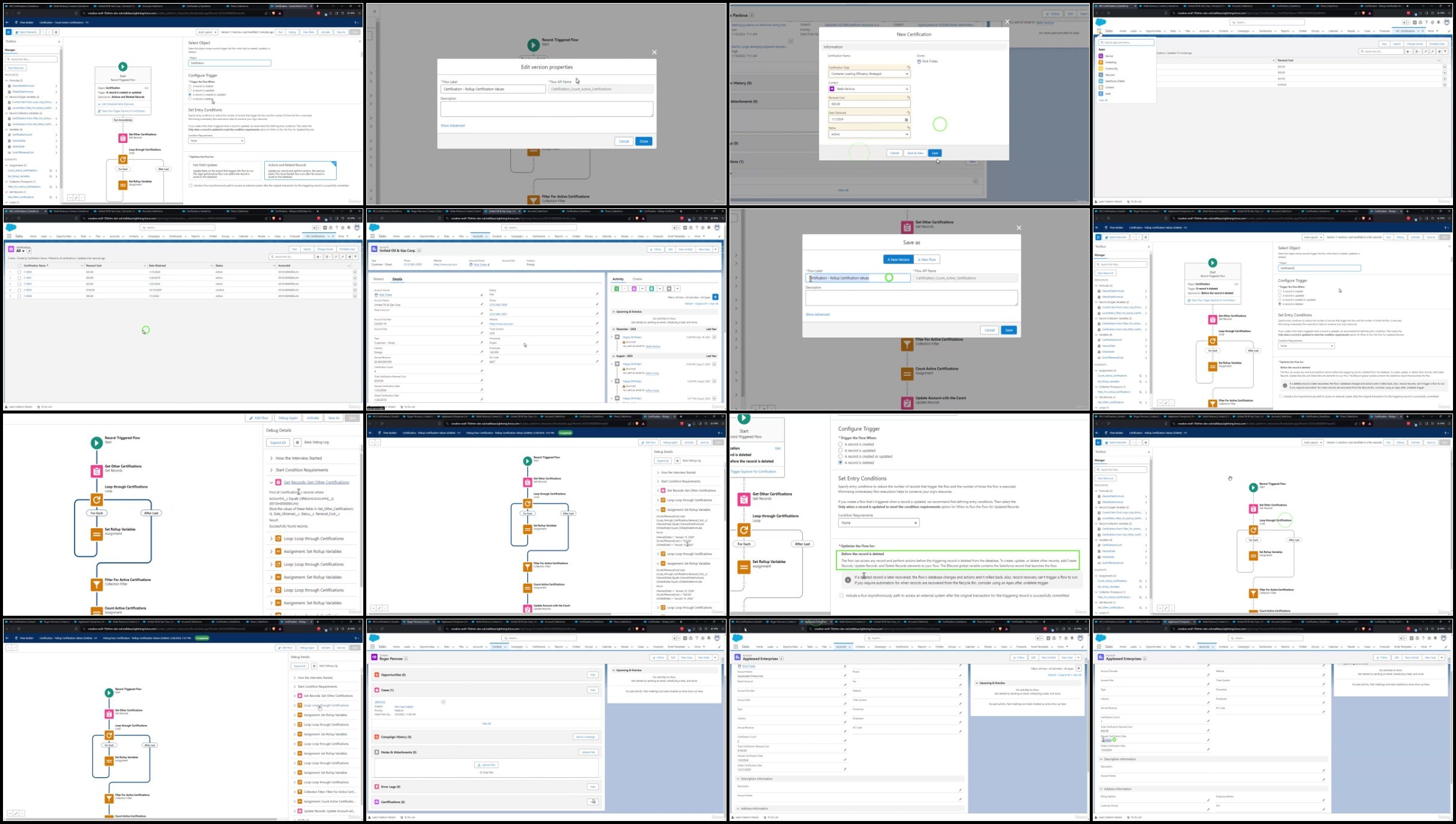
Task: Select 'A record is created or updated' in zoomed panel
Action: tap(841, 456)
